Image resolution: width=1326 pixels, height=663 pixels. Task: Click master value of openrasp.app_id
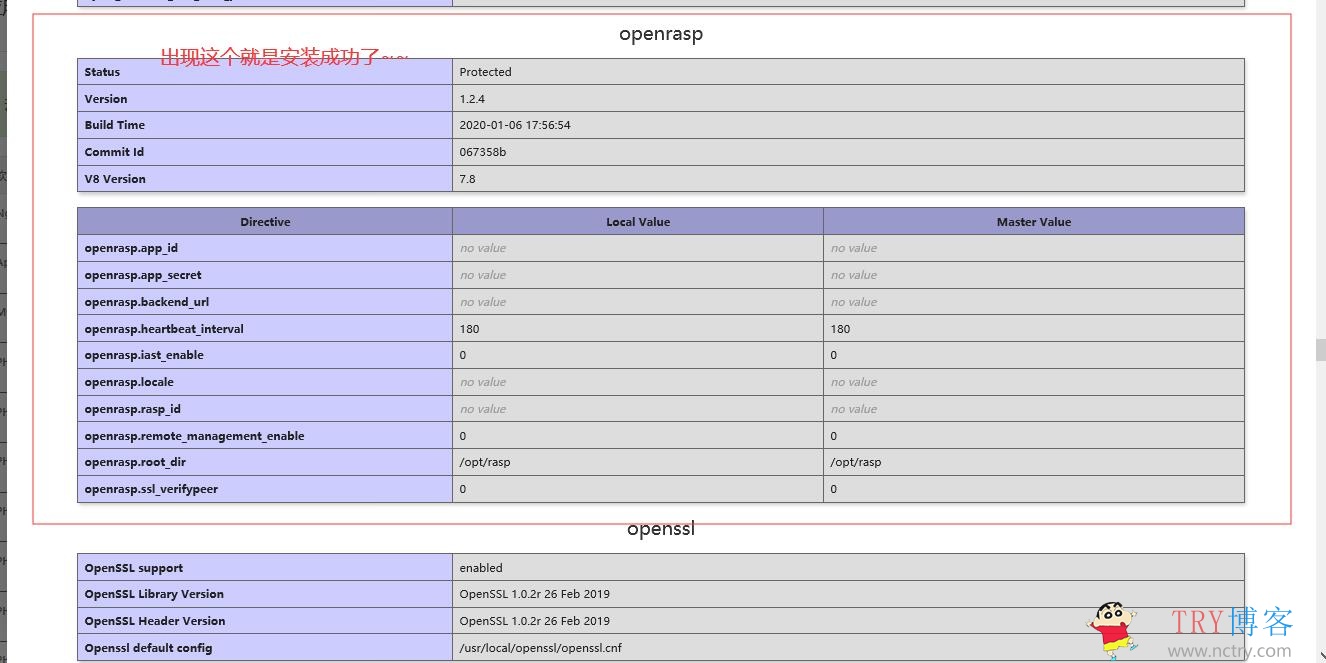[x=854, y=248]
